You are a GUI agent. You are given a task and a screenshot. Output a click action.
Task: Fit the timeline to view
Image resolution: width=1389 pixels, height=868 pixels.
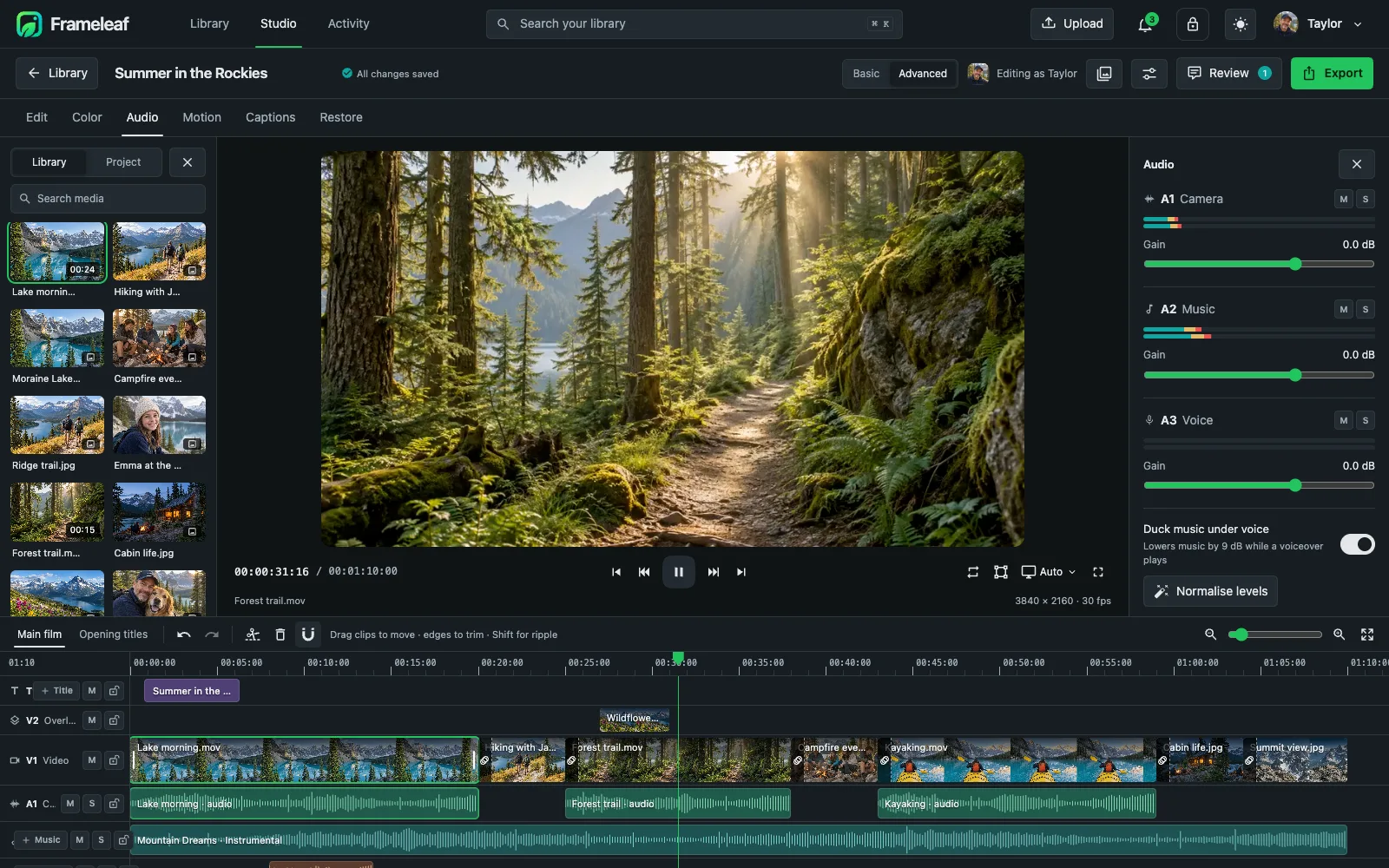click(1367, 635)
